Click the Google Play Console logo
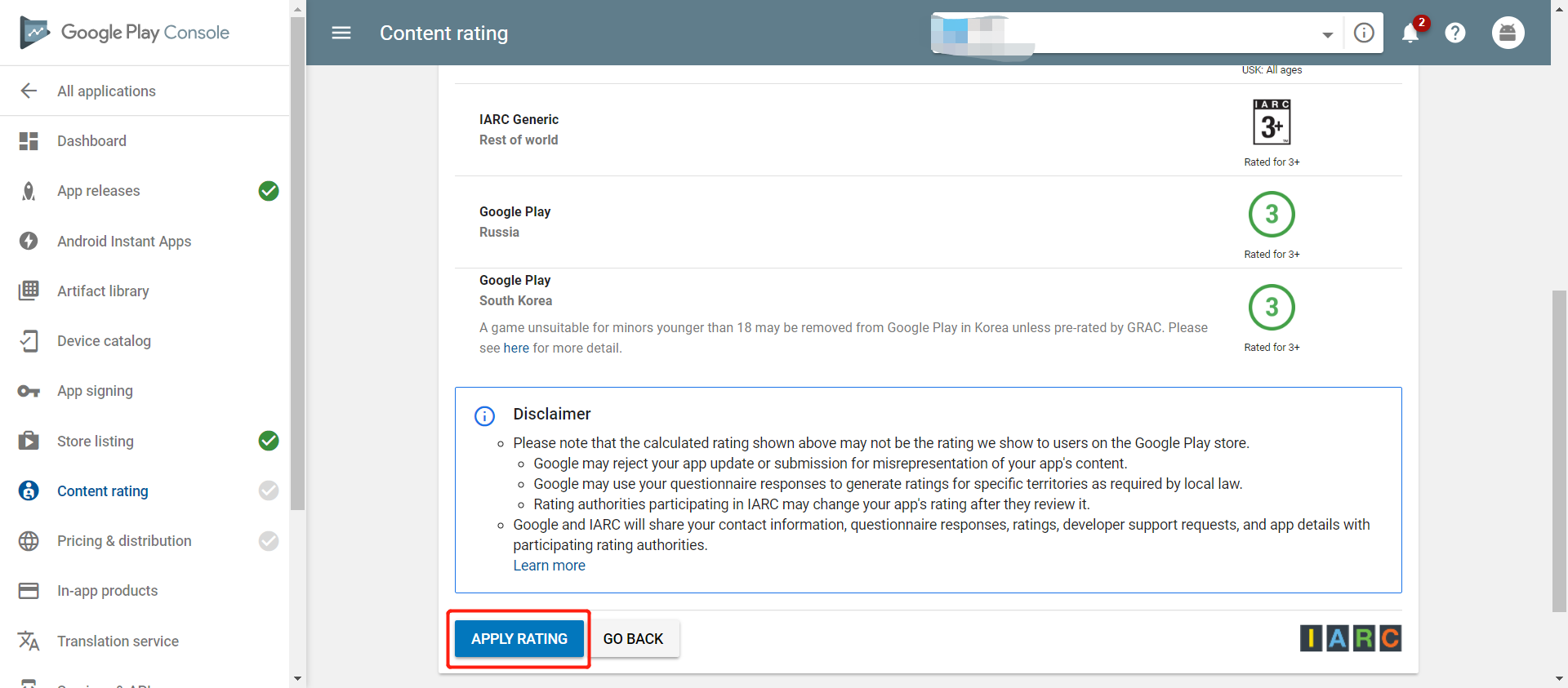This screenshot has height=688, width=1568. pos(124,33)
